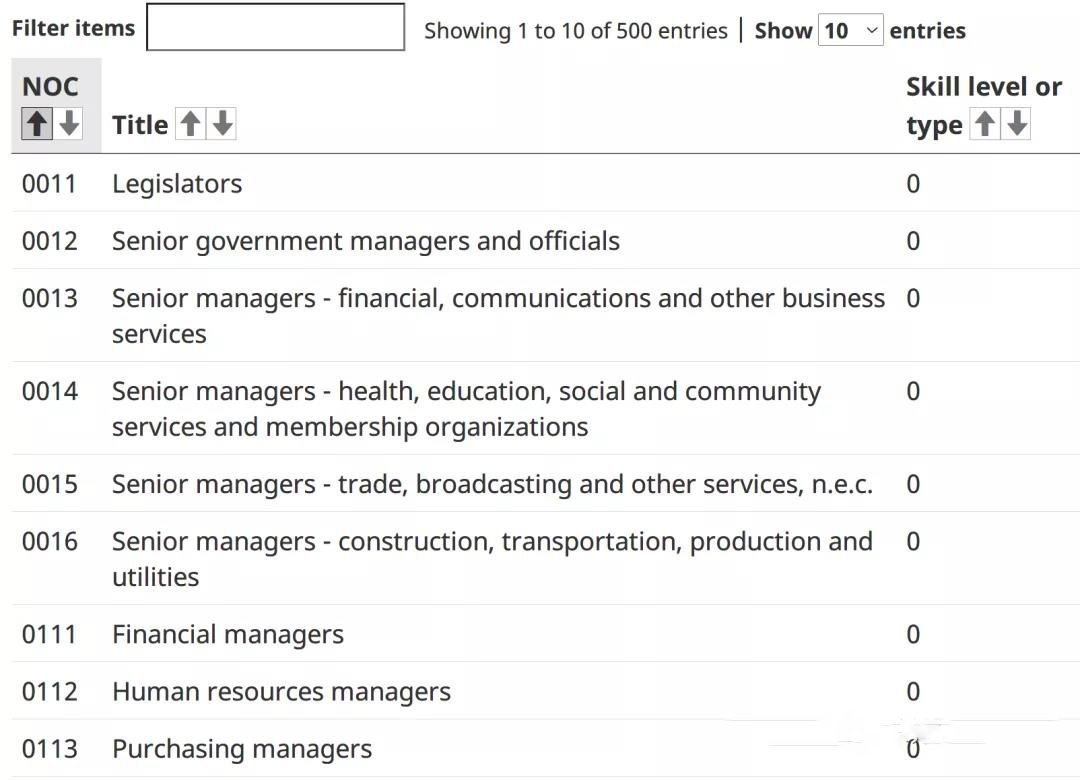Open the Show entries dropdown
The height and width of the screenshot is (780, 1080).
(851, 30)
